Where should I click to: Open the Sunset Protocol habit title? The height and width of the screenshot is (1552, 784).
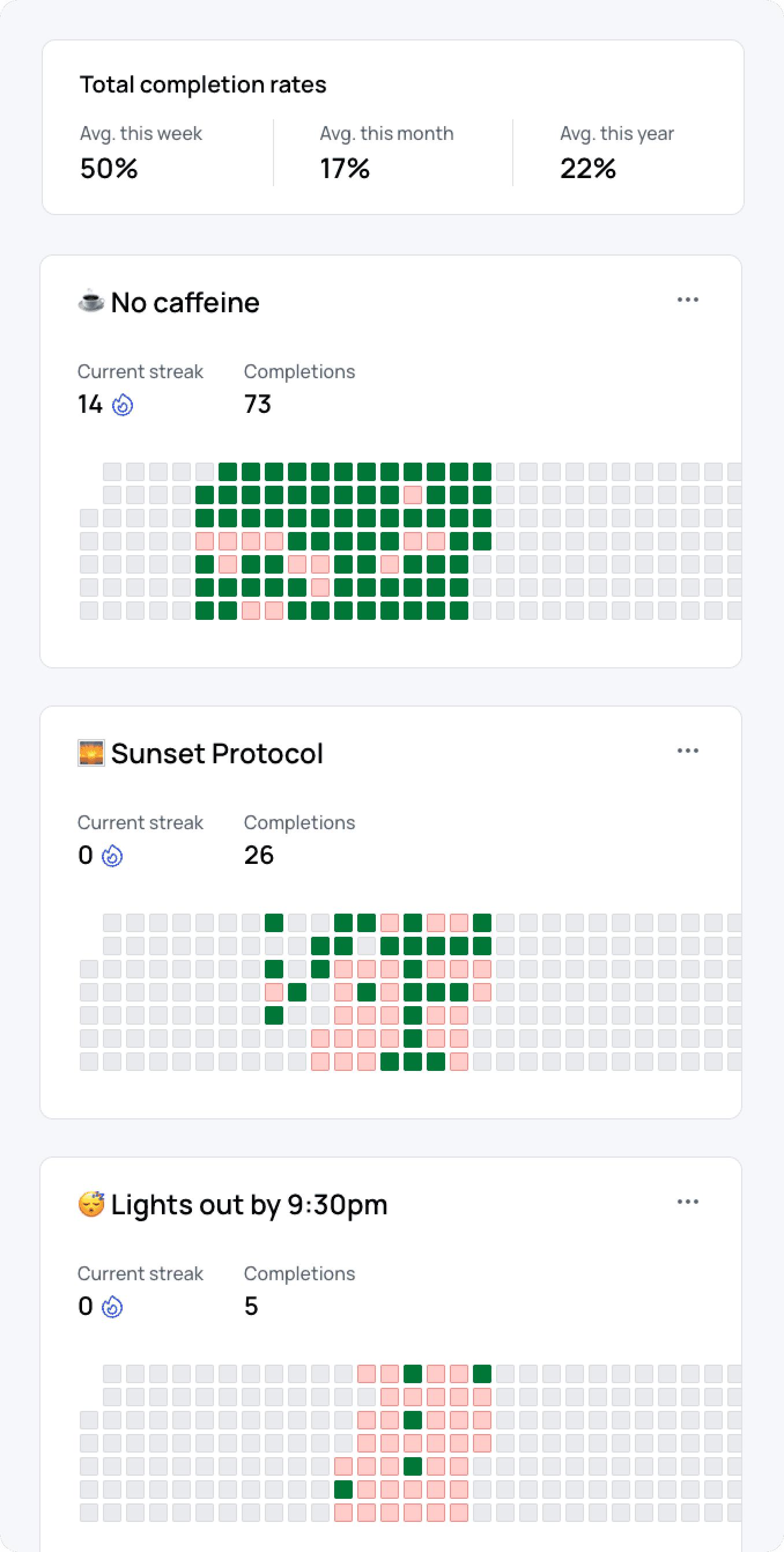[217, 753]
